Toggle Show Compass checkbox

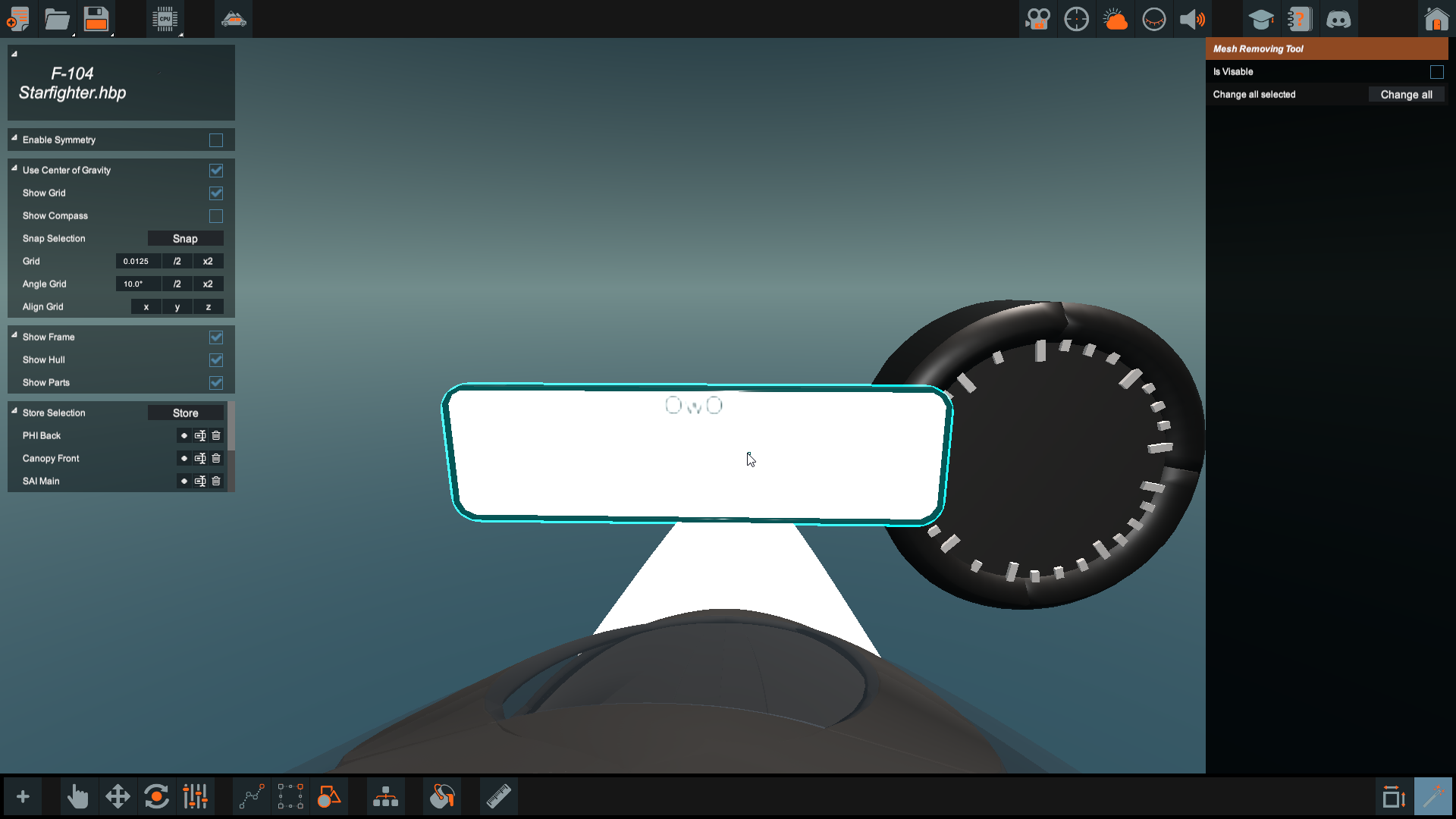click(216, 216)
